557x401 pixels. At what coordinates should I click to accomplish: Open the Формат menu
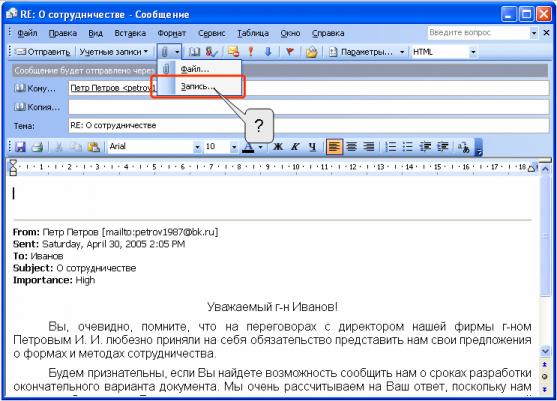(x=172, y=33)
